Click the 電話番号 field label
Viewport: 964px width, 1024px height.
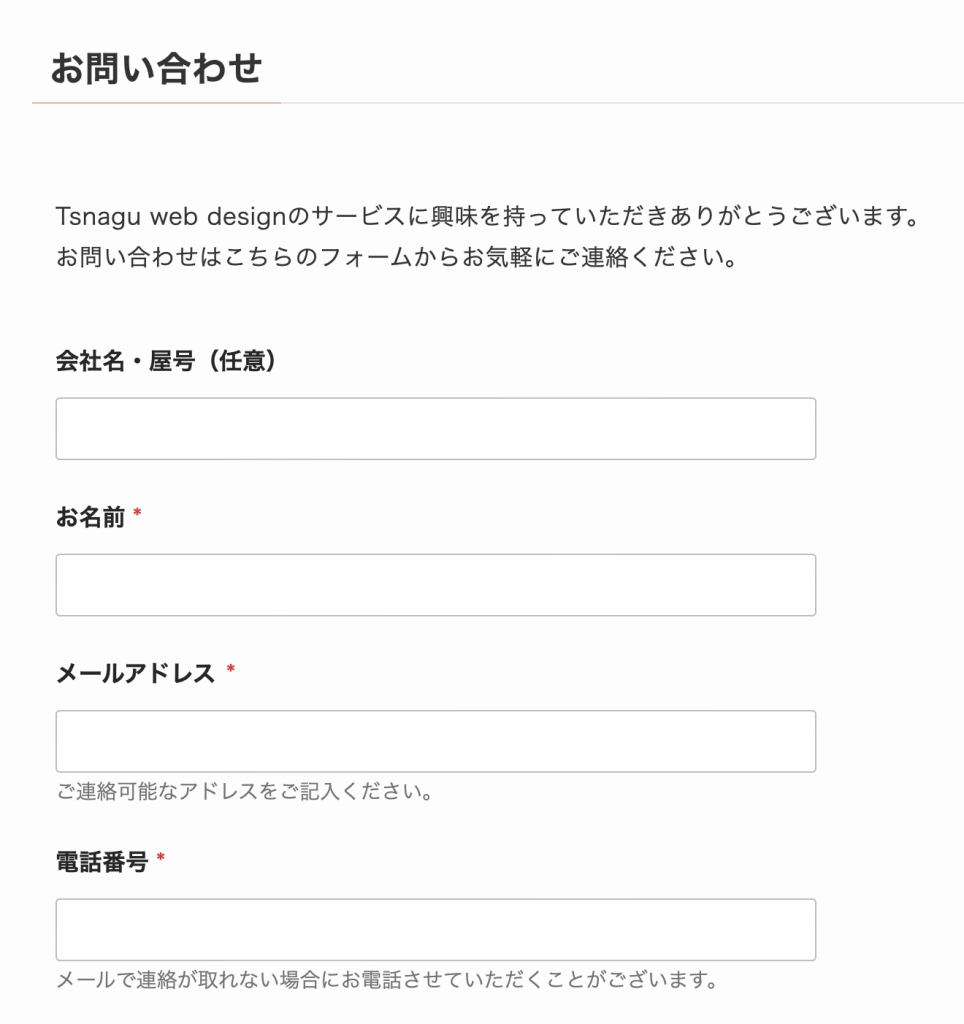[x=102, y=861]
